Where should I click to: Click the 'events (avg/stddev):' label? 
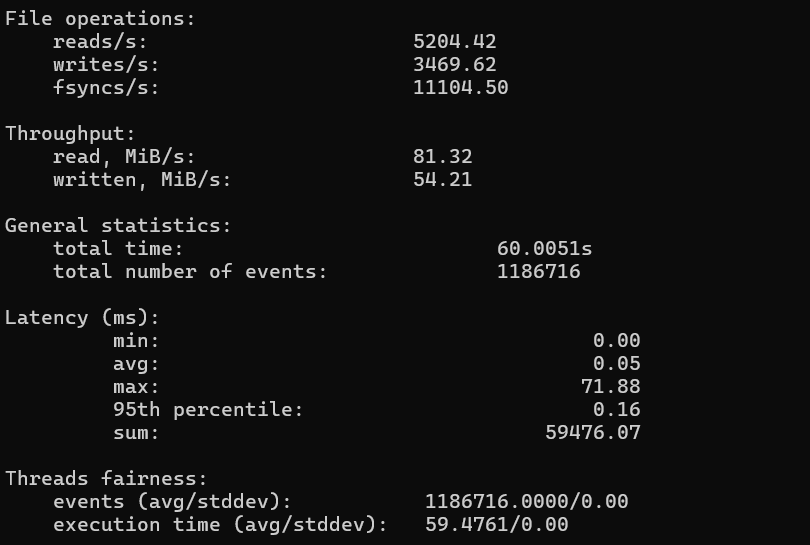(x=172, y=502)
